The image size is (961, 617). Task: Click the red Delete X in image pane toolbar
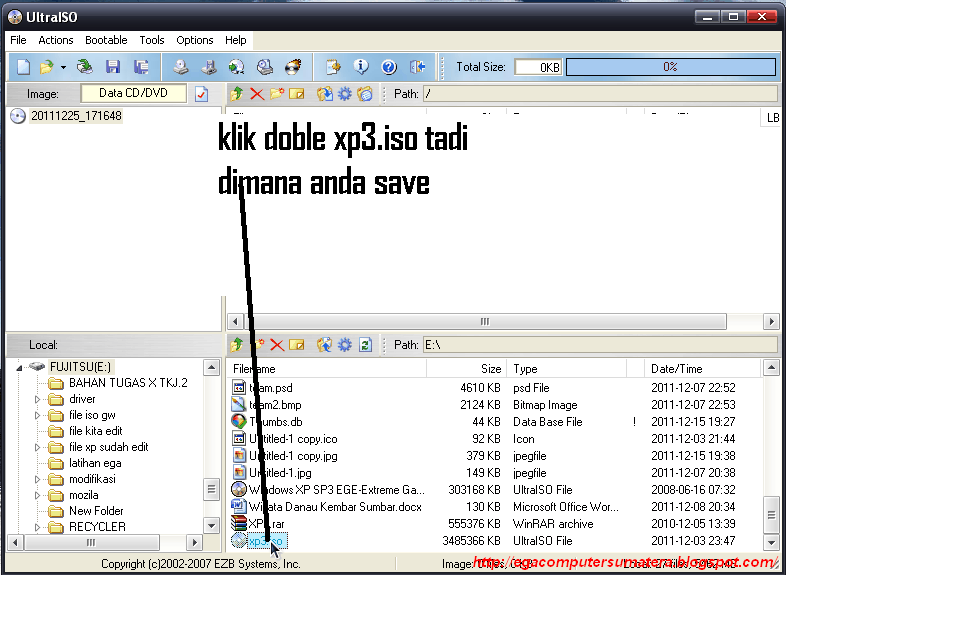click(257, 94)
